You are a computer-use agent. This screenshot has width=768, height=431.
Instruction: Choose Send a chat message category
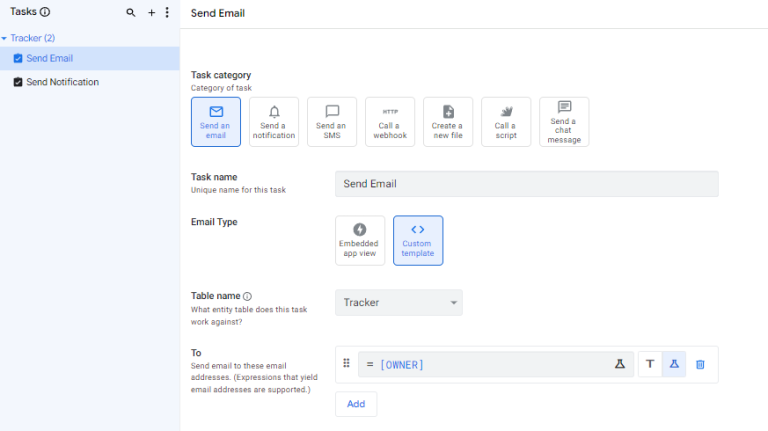[x=564, y=122]
